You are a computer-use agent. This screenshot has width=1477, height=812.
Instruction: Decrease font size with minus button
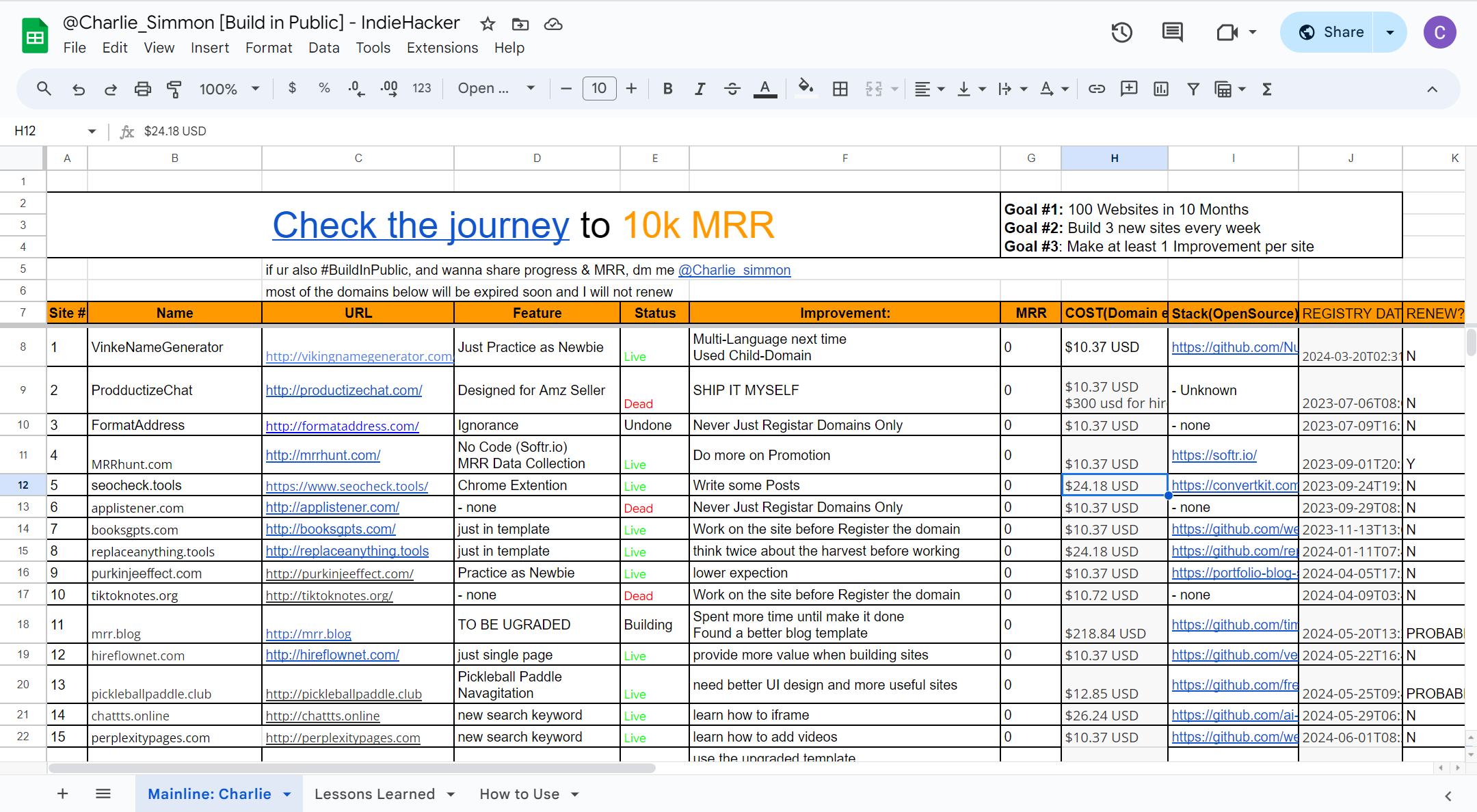(x=566, y=88)
